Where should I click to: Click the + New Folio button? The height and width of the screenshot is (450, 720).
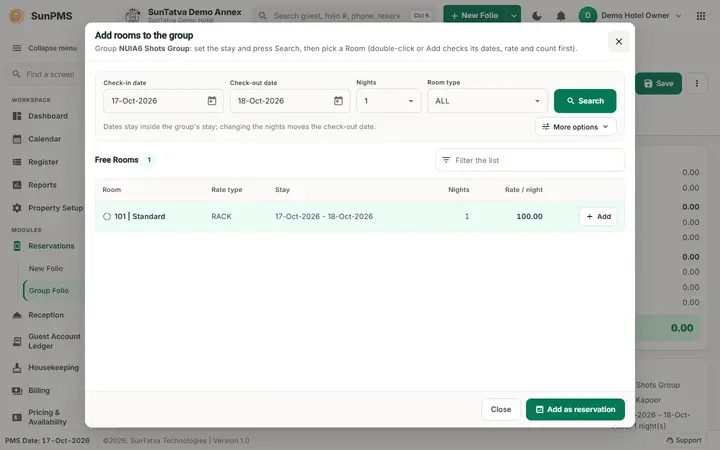474,16
